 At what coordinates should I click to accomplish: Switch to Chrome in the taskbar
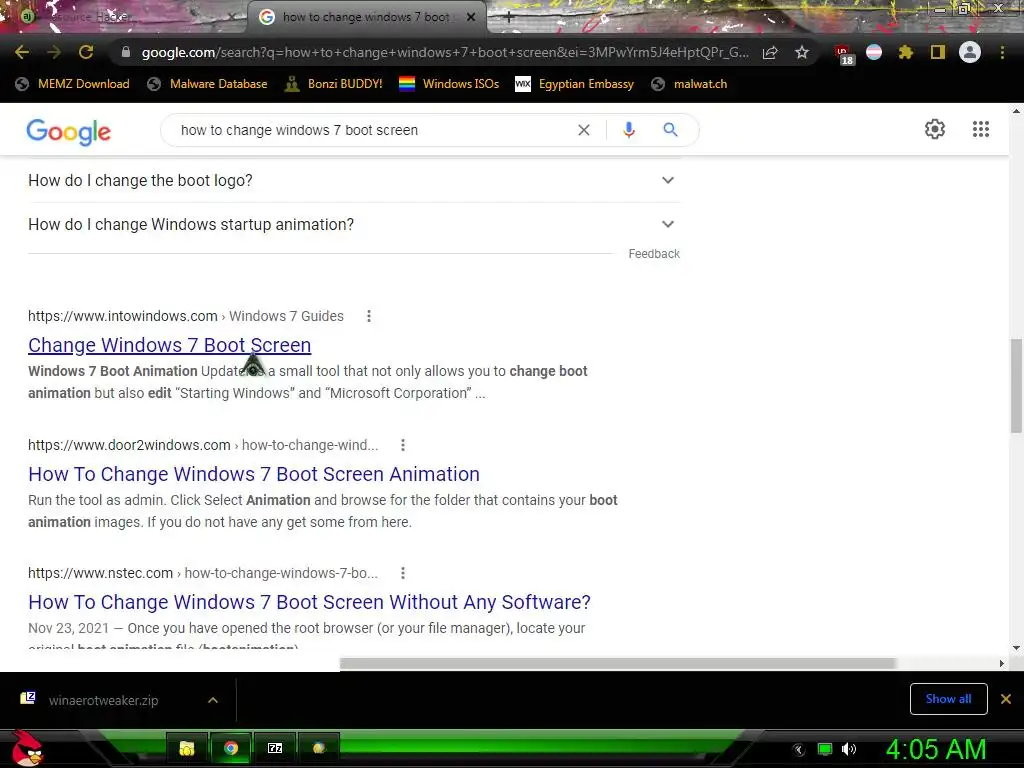tap(231, 748)
